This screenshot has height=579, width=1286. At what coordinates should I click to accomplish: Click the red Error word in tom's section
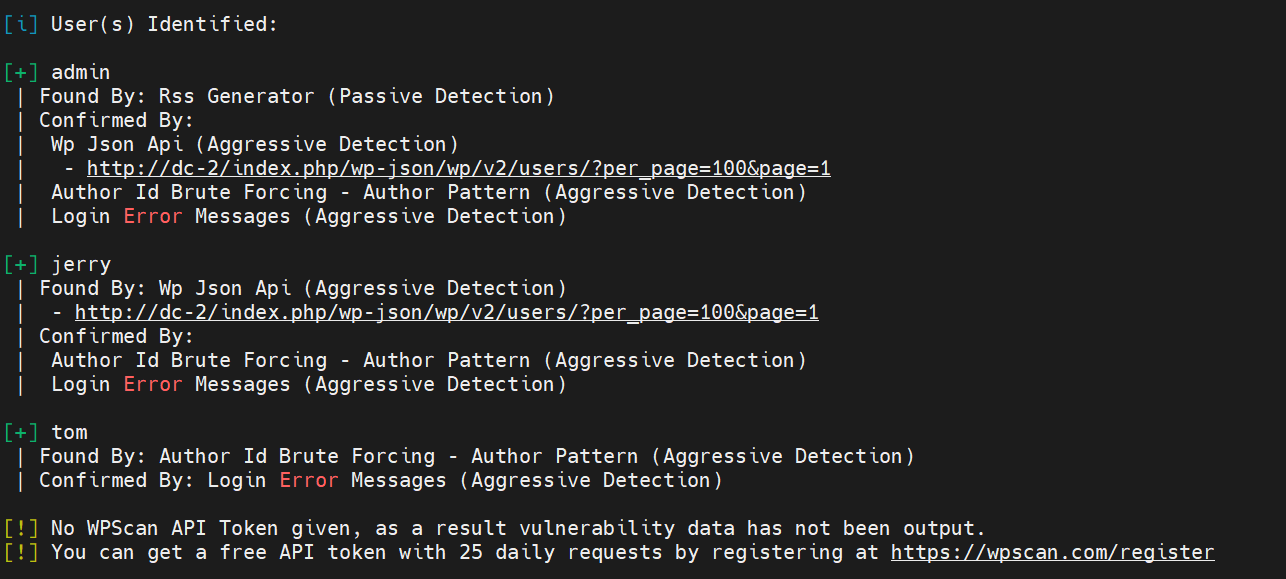coord(309,480)
